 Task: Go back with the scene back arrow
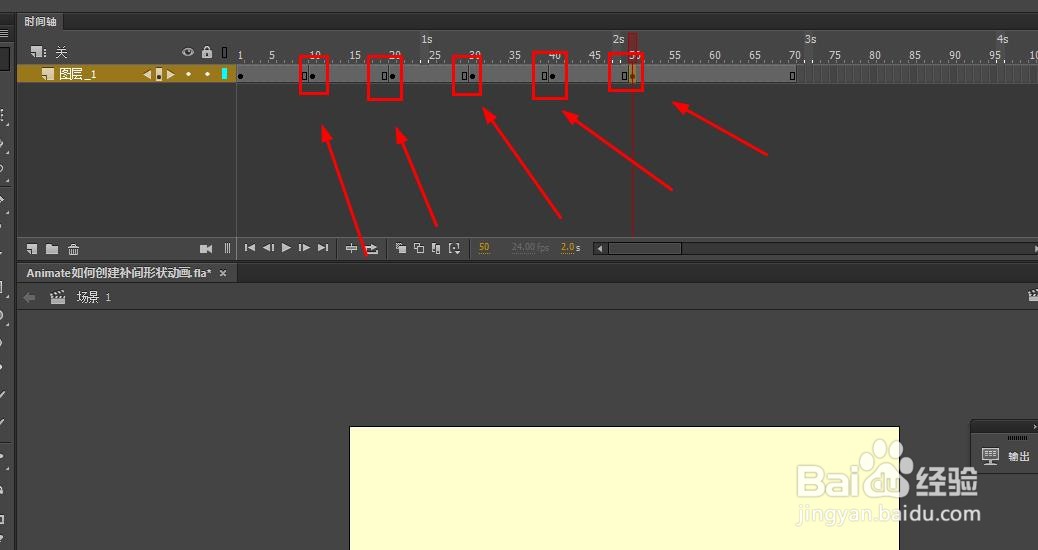point(29,298)
